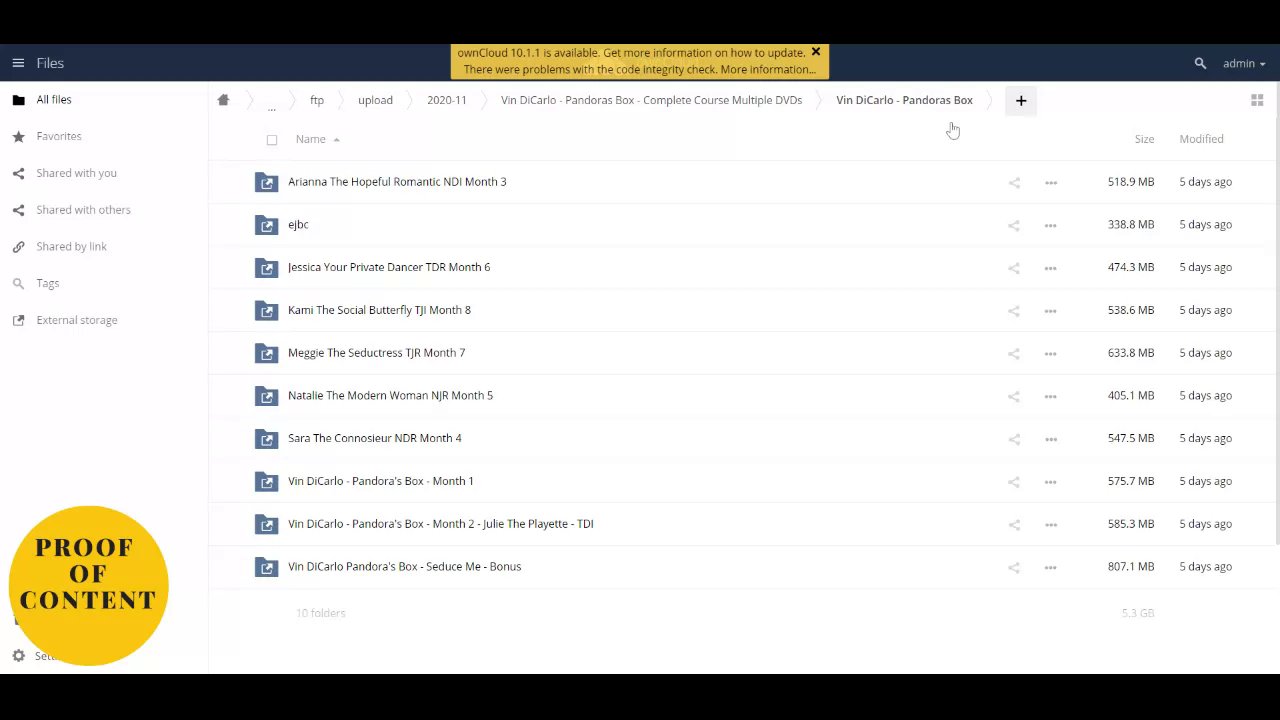1280x720 pixels.
Task: Click Jessica Your Private Dancer folder icon
Action: tap(266, 267)
